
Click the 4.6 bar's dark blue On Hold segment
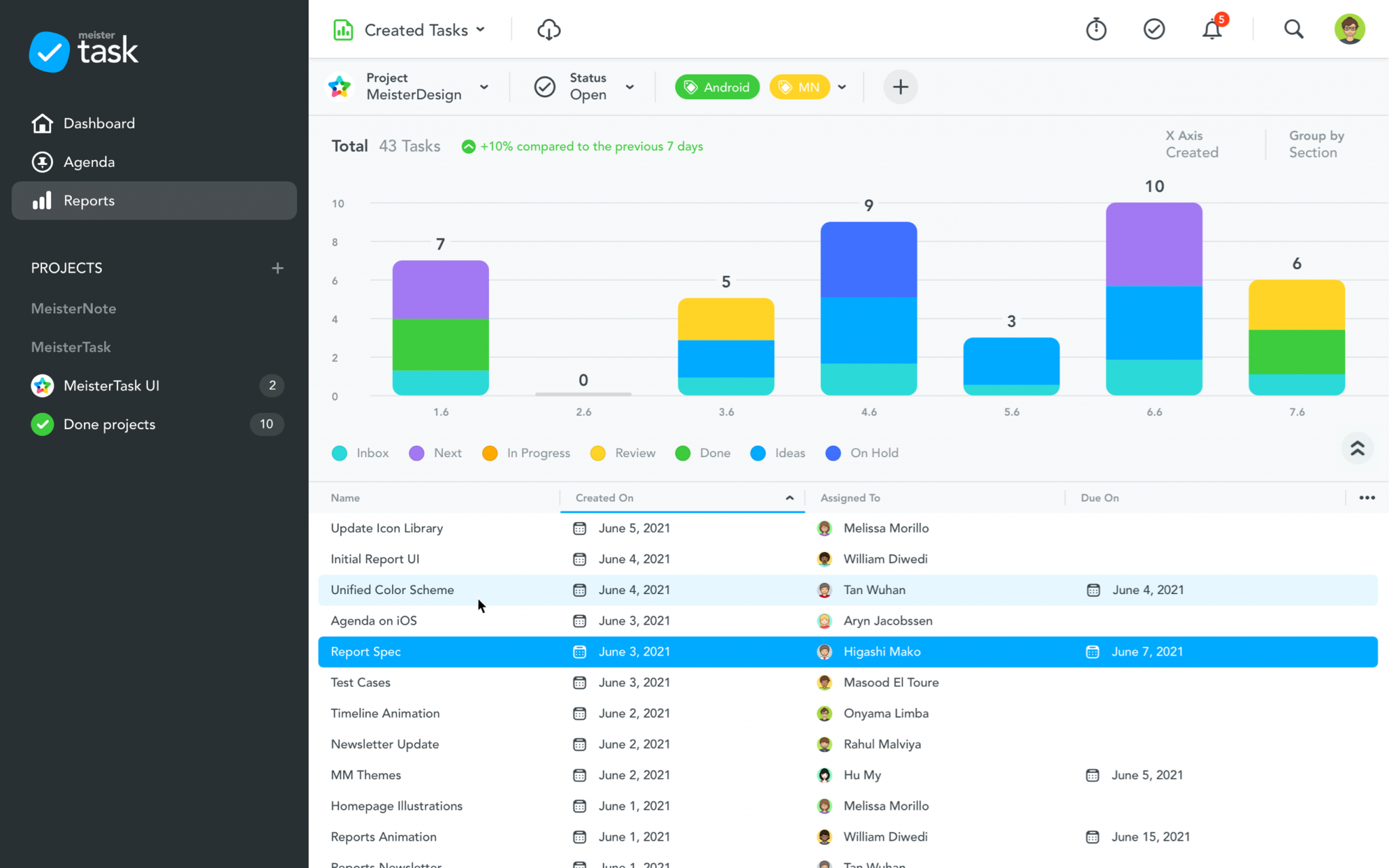coord(868,259)
